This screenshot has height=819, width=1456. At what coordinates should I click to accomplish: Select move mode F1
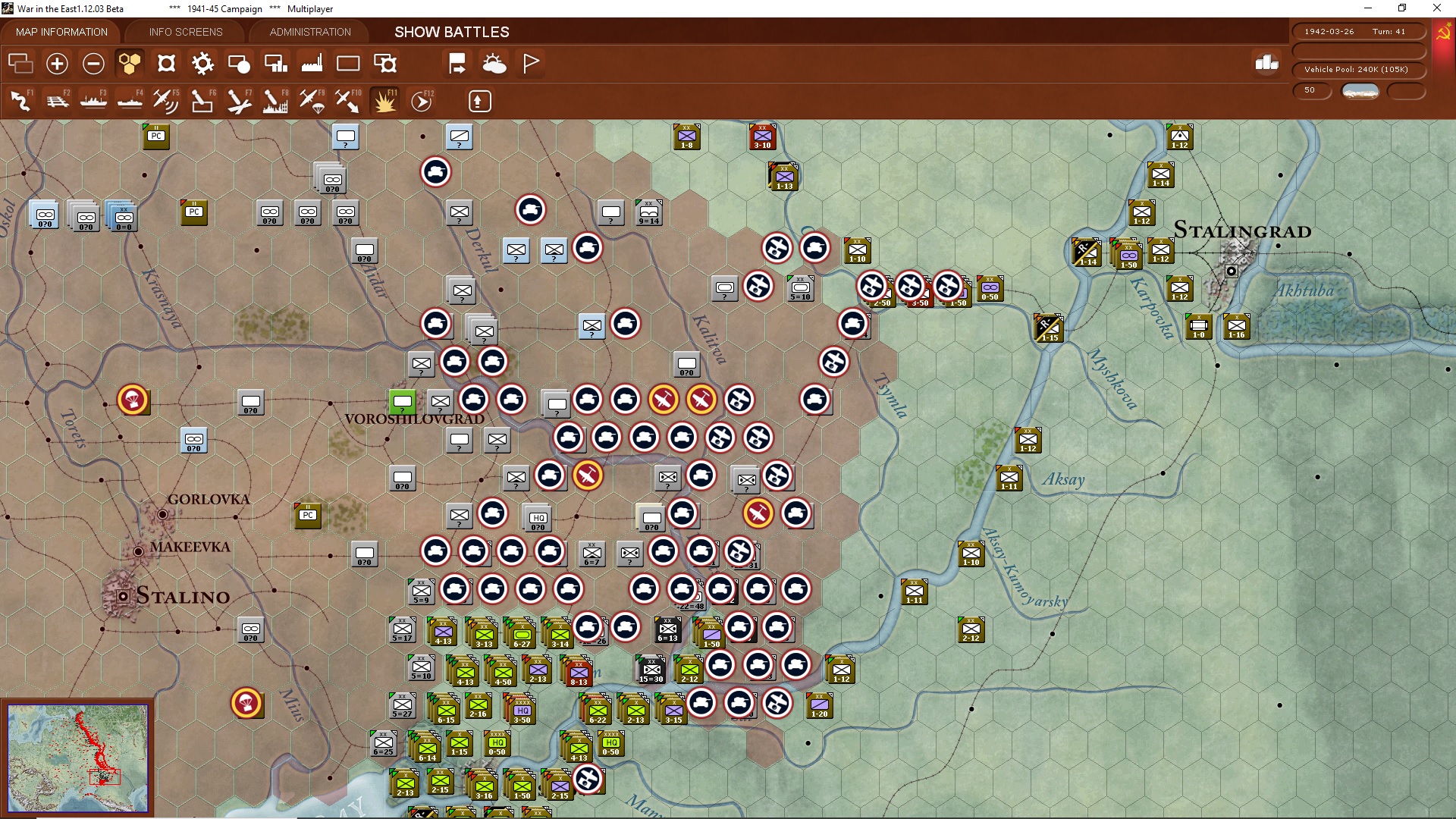(x=20, y=101)
